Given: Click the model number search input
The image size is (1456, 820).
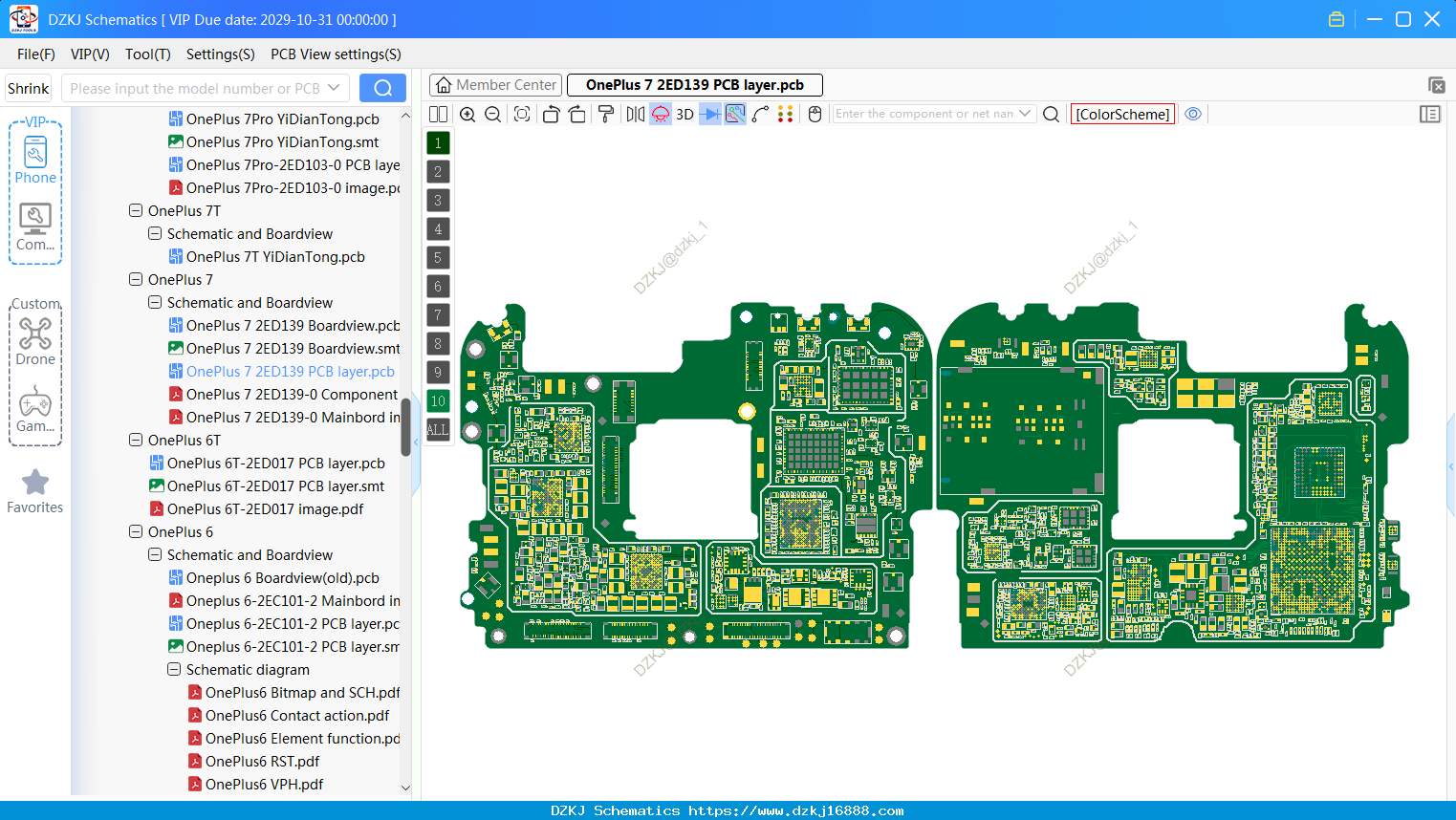Looking at the screenshot, I should coord(196,88).
